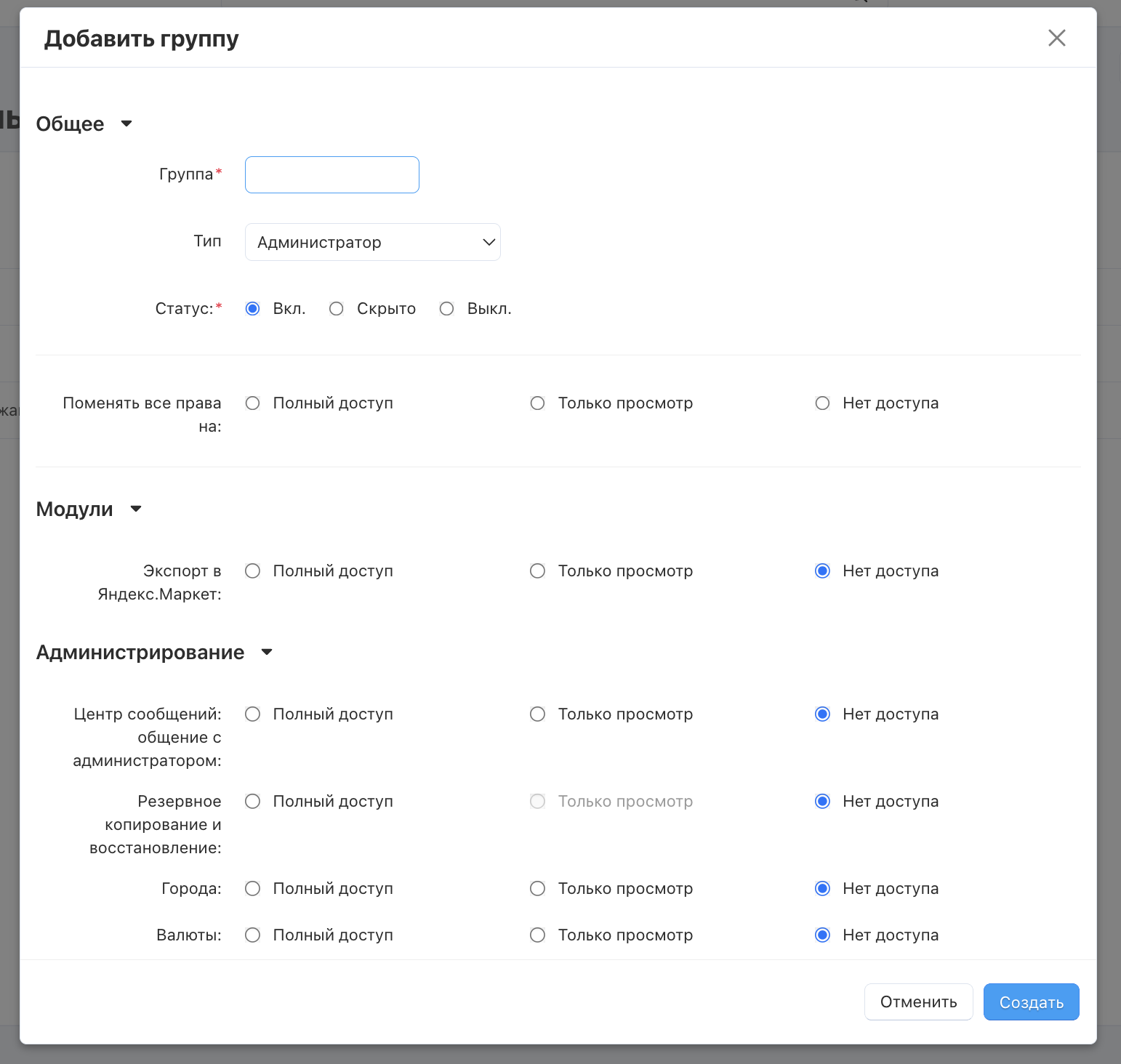Set all rights to Нет доступа

[822, 403]
